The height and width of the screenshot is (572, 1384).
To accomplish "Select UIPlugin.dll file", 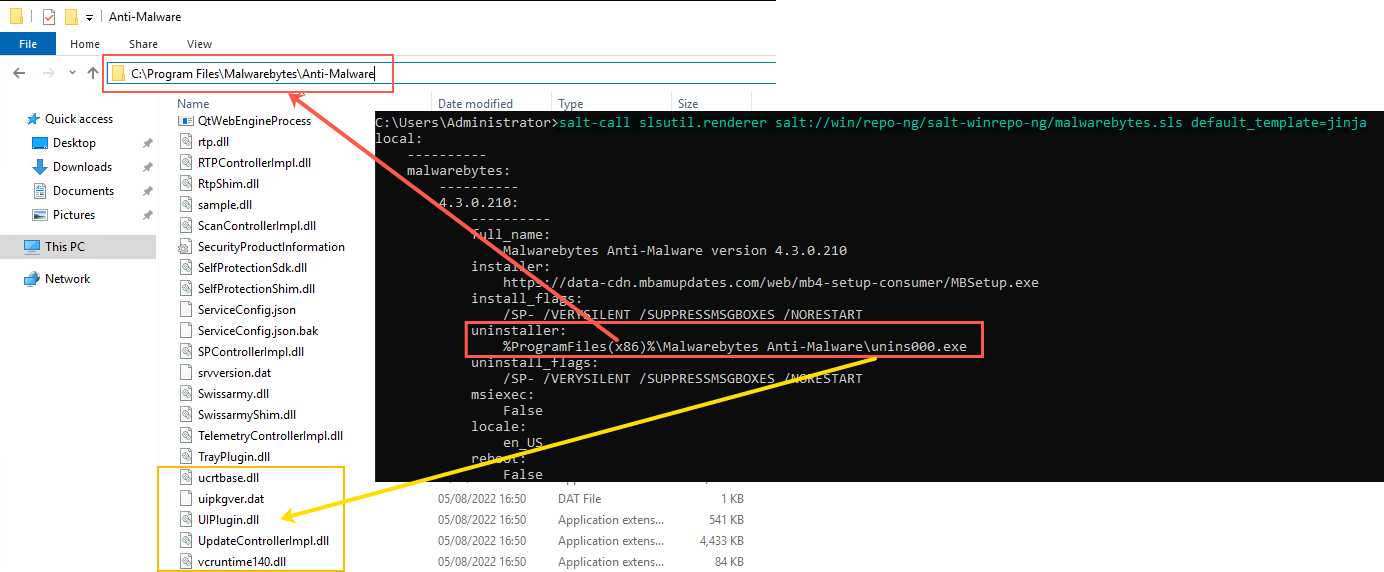I will pos(228,520).
